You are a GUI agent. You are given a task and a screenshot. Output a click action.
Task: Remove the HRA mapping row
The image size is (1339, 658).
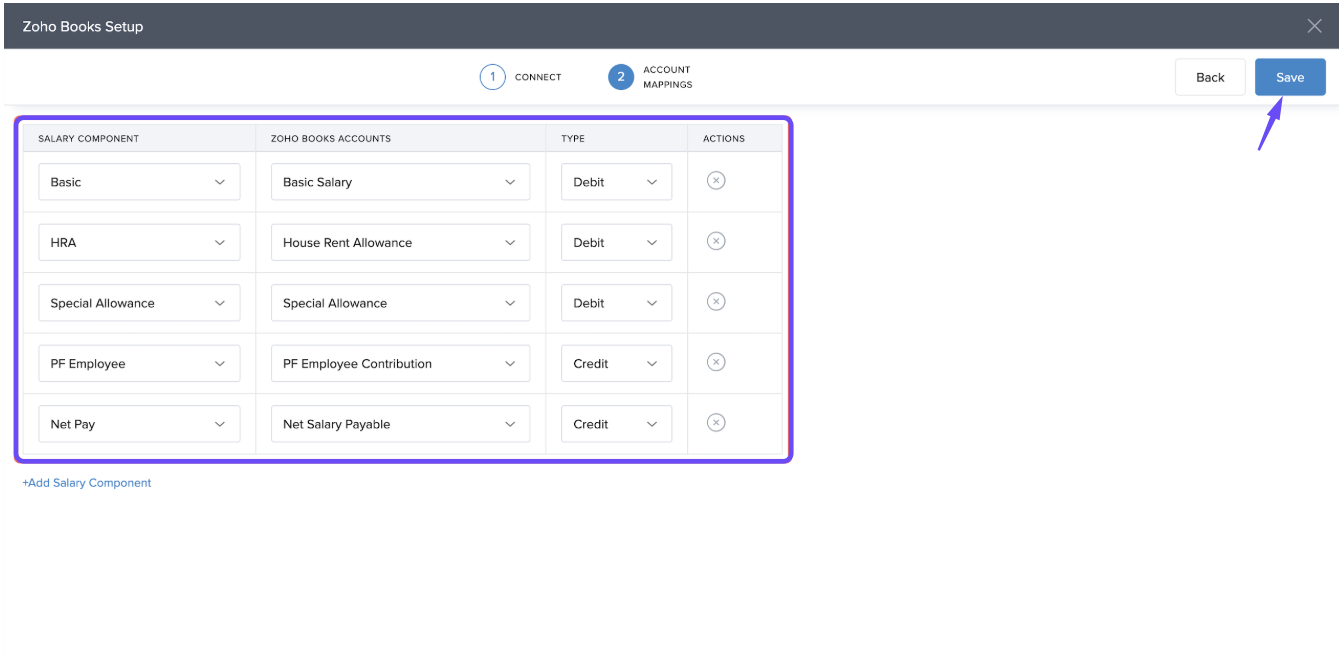pos(716,241)
